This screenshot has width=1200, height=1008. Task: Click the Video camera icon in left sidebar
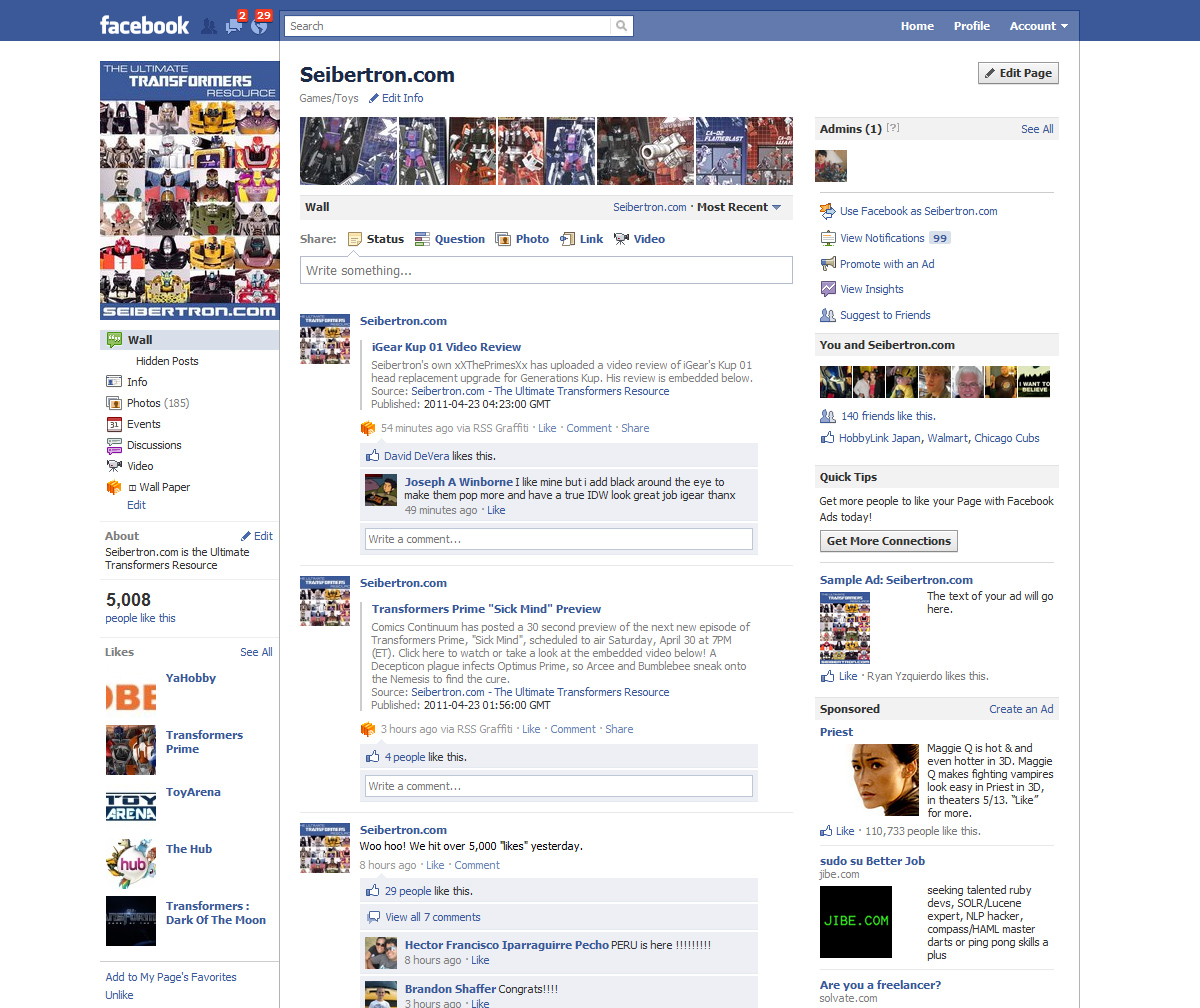(x=114, y=466)
